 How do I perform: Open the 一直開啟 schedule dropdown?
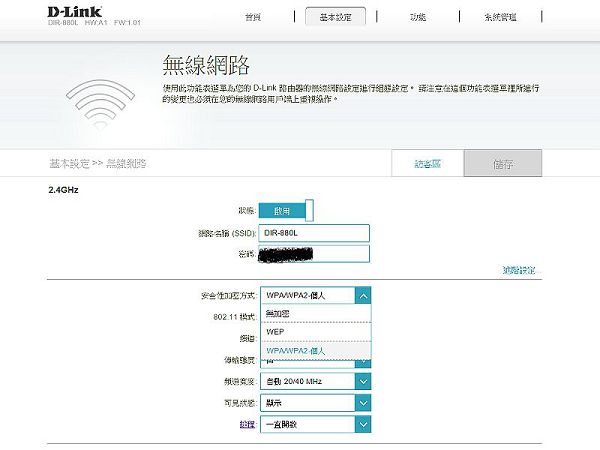tap(315, 424)
